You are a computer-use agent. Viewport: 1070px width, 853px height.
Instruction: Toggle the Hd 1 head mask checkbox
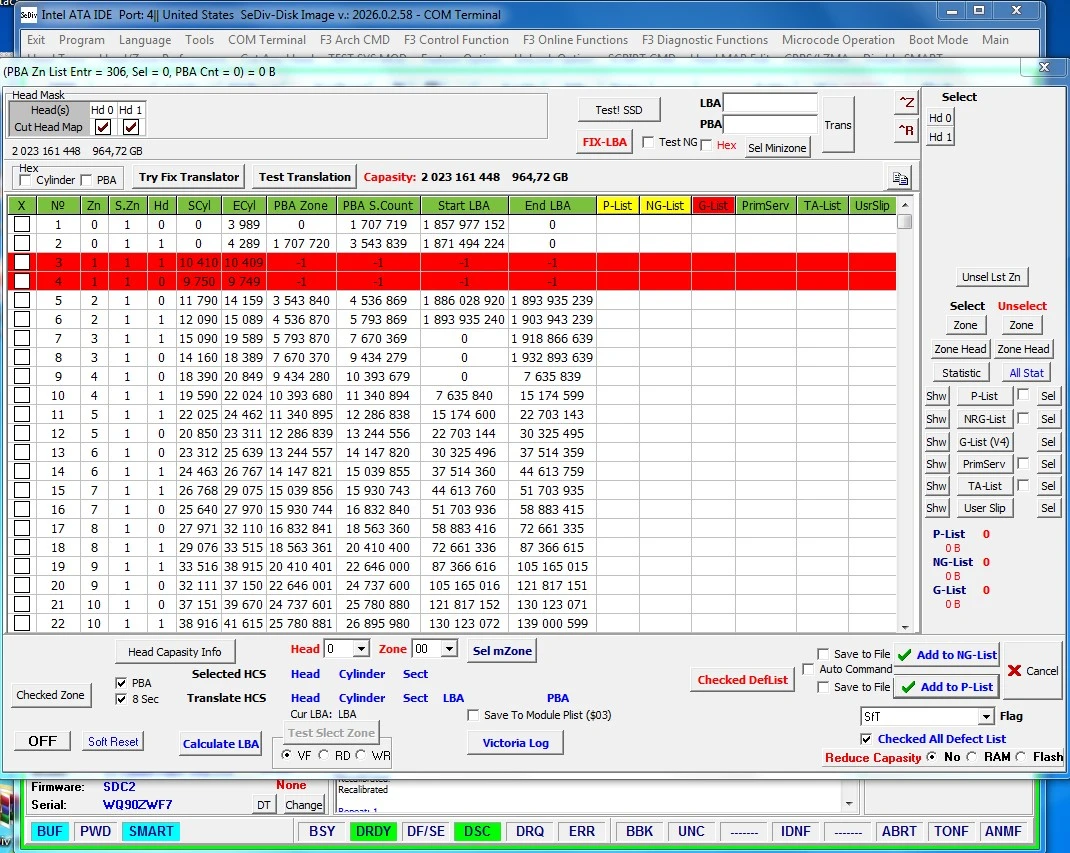[x=131, y=127]
